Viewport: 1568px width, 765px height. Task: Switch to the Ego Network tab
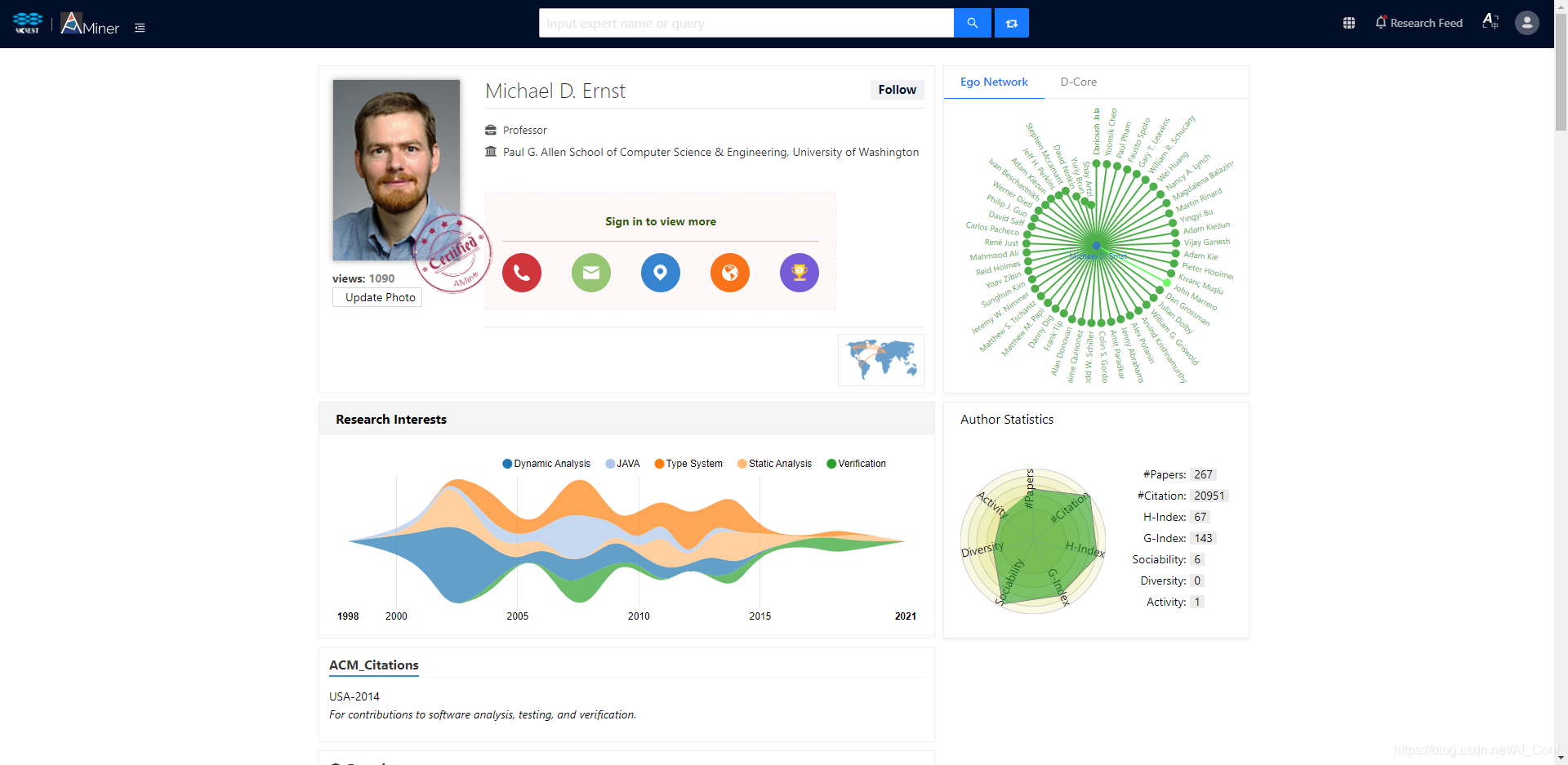994,82
